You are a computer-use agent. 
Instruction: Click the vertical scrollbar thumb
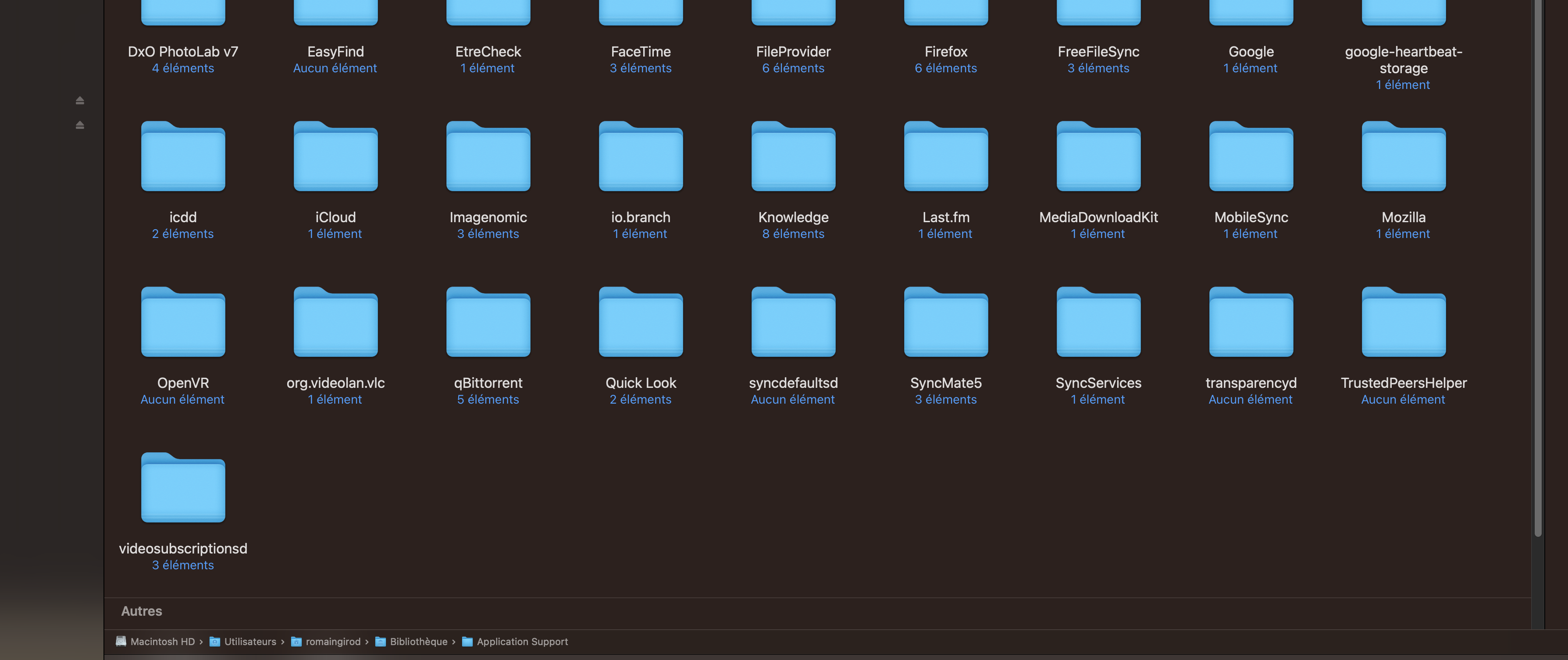click(1538, 268)
